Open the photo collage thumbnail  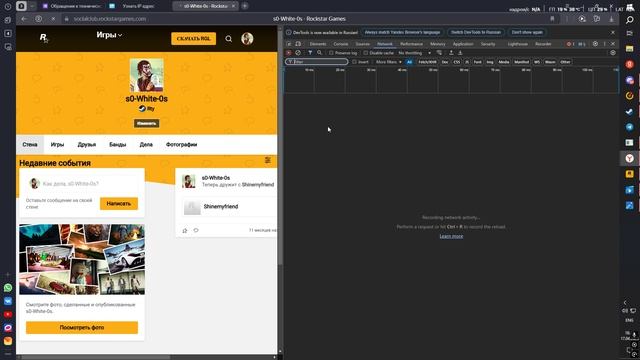[82, 259]
